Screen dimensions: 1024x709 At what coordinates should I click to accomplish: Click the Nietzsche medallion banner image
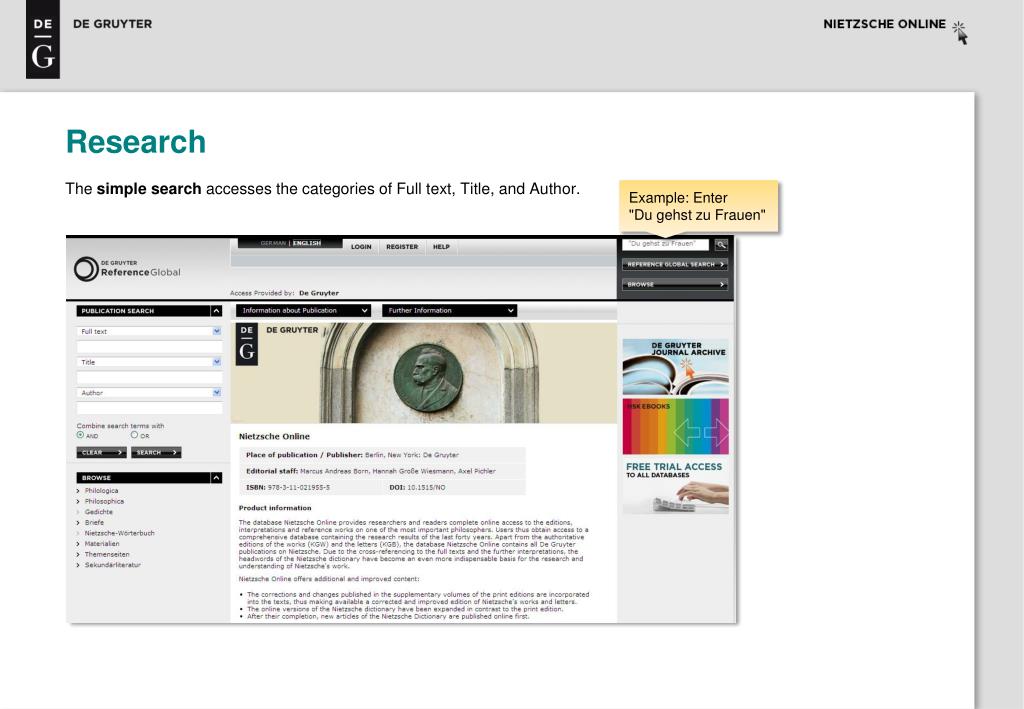pos(424,373)
